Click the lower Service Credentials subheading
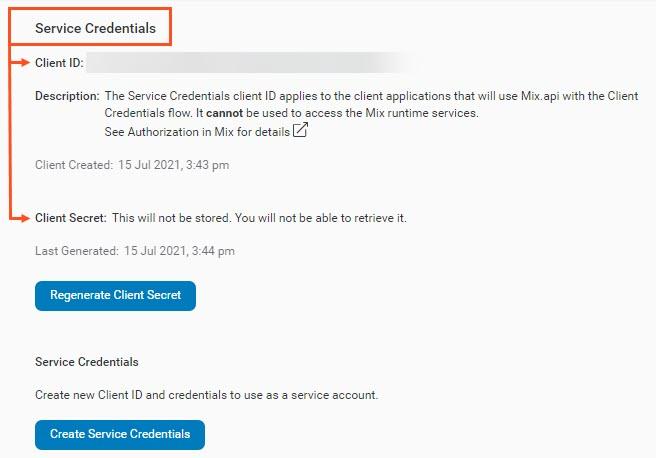Viewport: 656px width, 458px height. [87, 362]
